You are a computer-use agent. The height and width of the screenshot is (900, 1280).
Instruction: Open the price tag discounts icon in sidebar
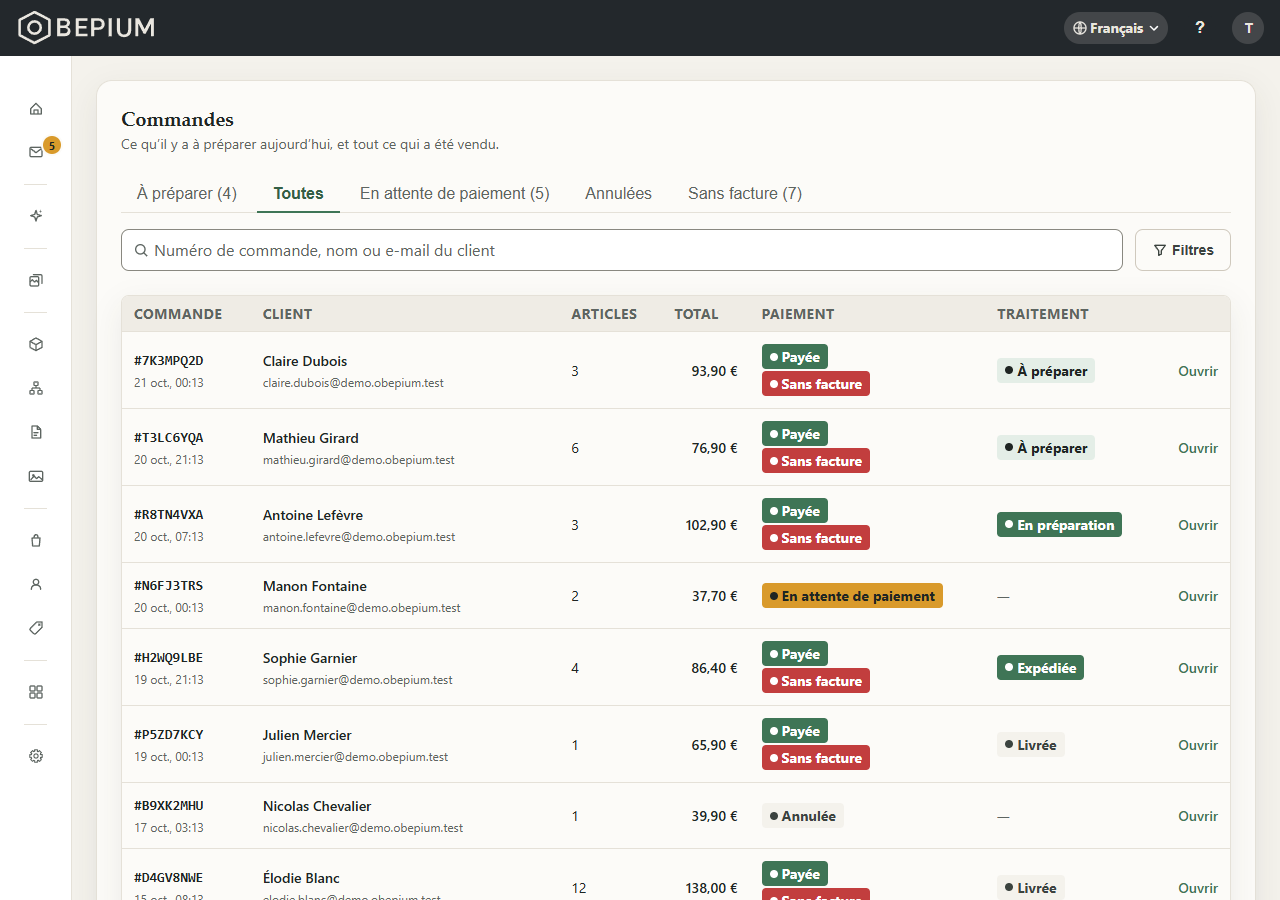tap(36, 628)
